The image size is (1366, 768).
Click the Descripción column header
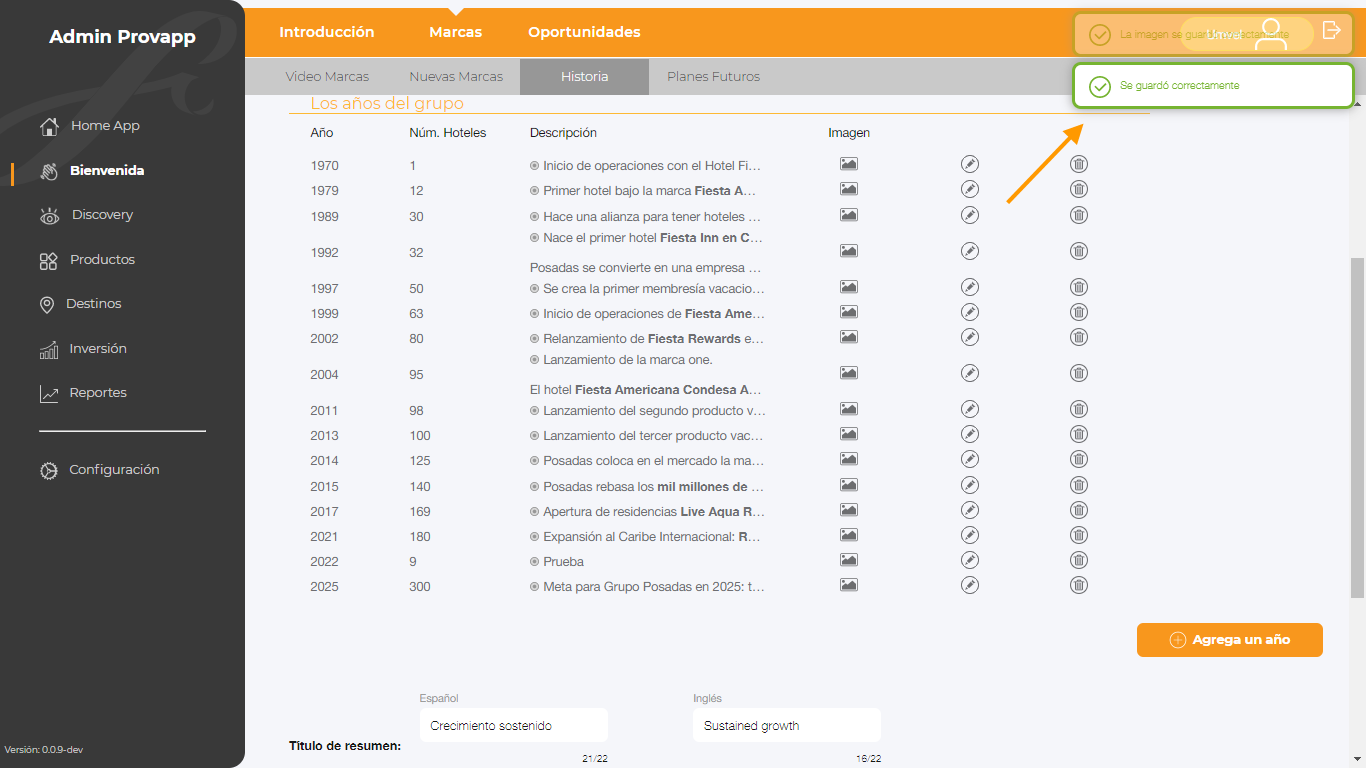pyautogui.click(x=563, y=132)
